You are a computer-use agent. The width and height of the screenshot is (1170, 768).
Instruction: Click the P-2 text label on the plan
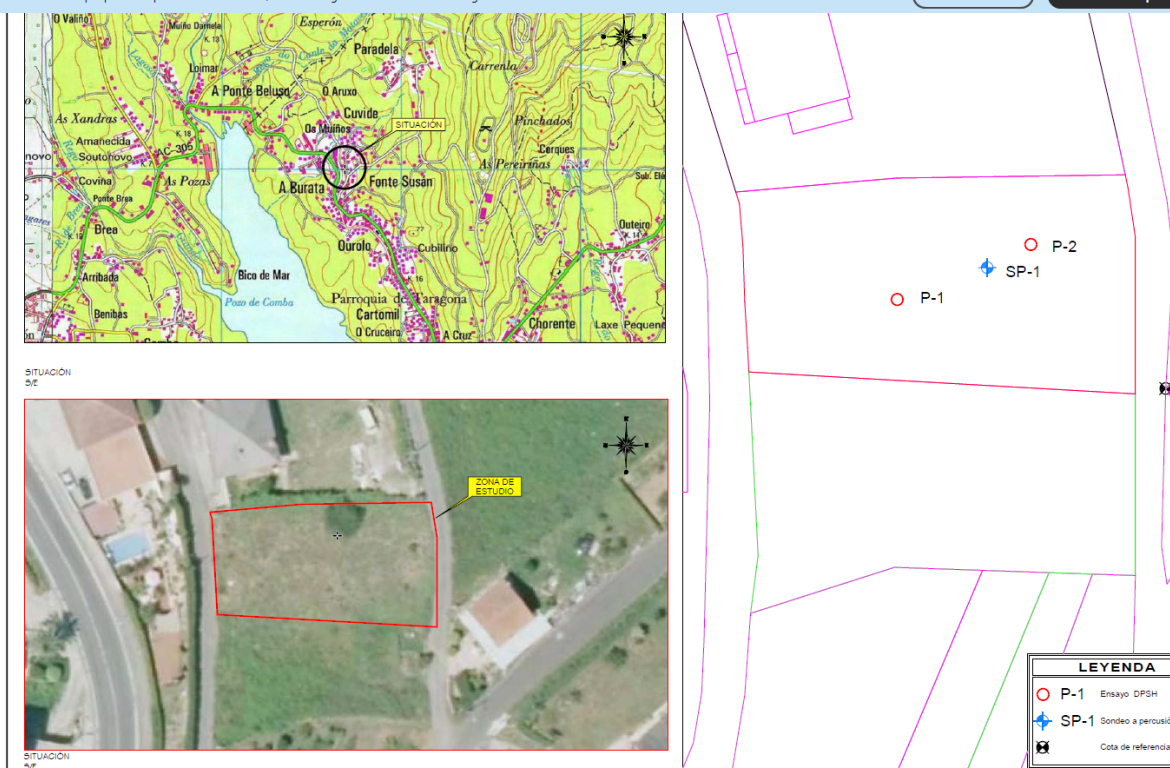coord(1064,246)
